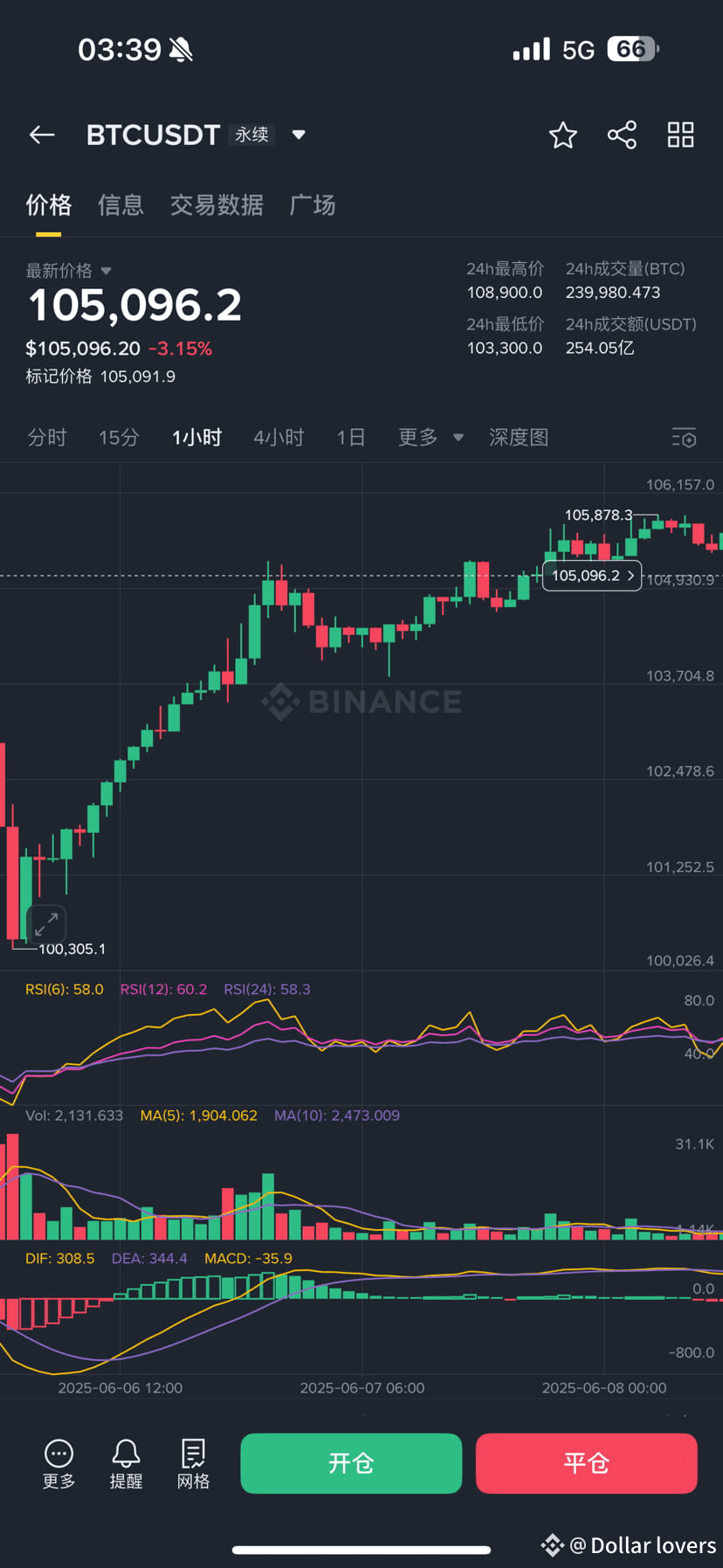Switch to the 价格 tab

(48, 205)
